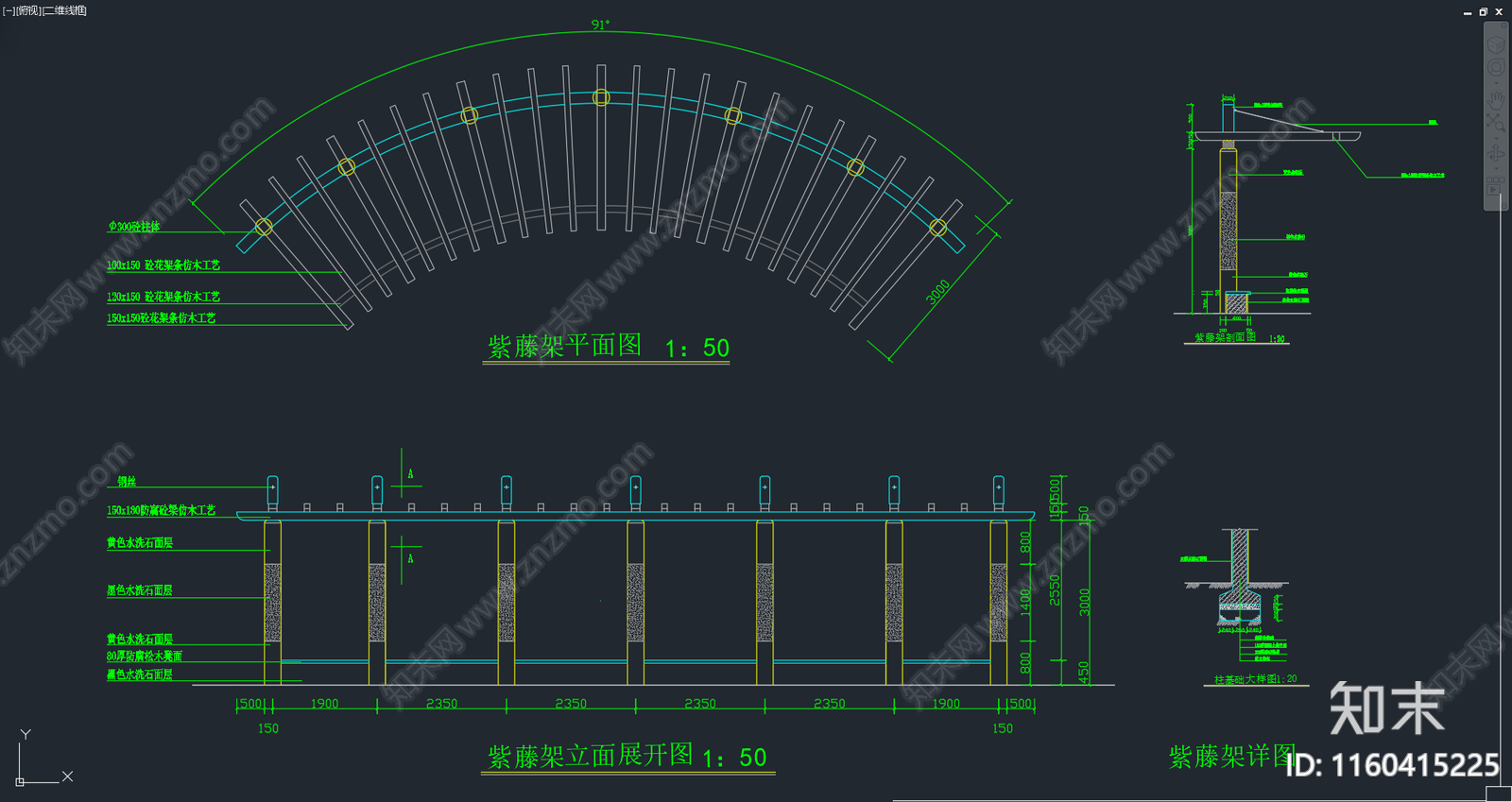Select the 150x150砼花架条仿木工艺 label
Viewport: 1512px width, 802px height.
(x=161, y=318)
